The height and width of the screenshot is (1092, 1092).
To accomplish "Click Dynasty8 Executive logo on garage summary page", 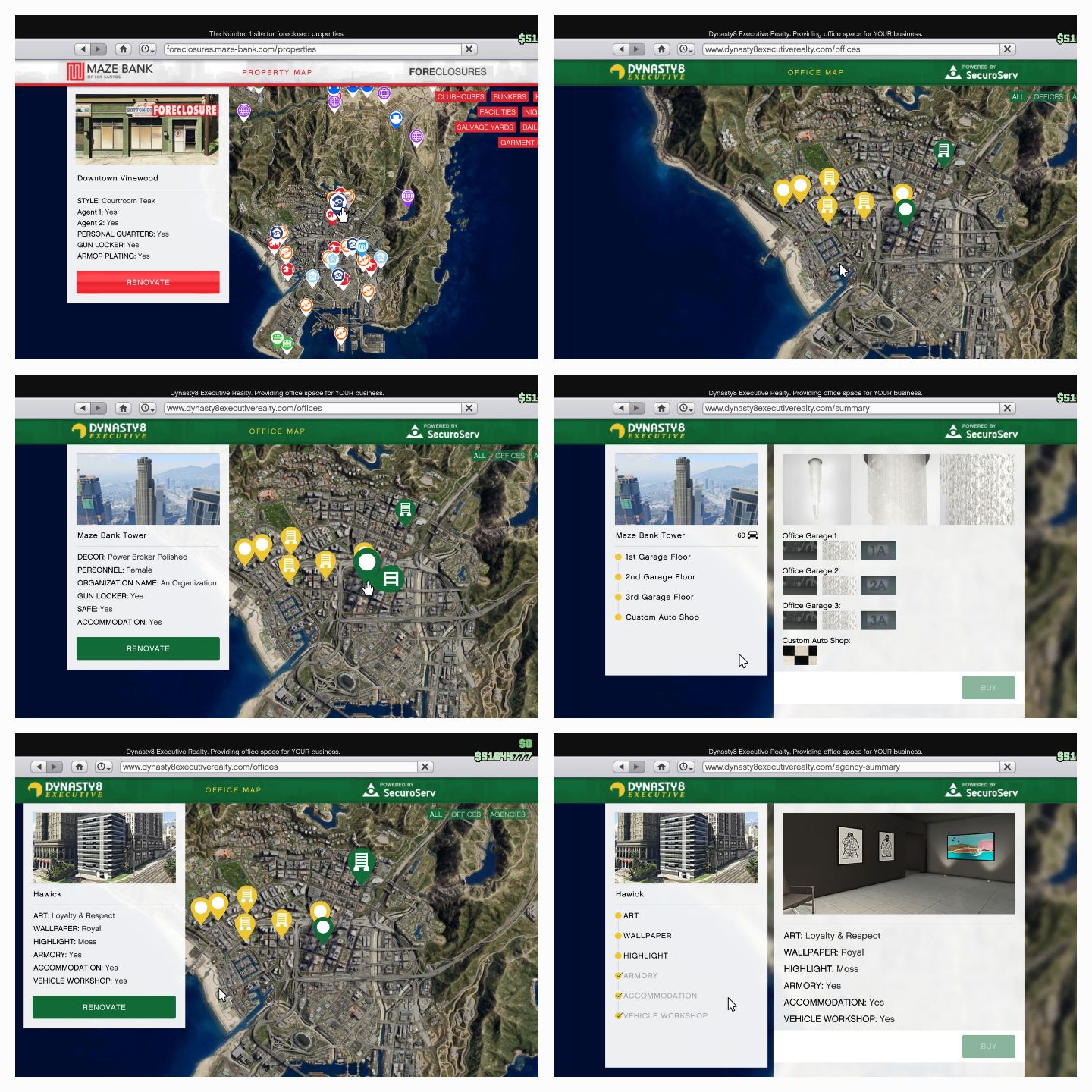I will click(648, 431).
